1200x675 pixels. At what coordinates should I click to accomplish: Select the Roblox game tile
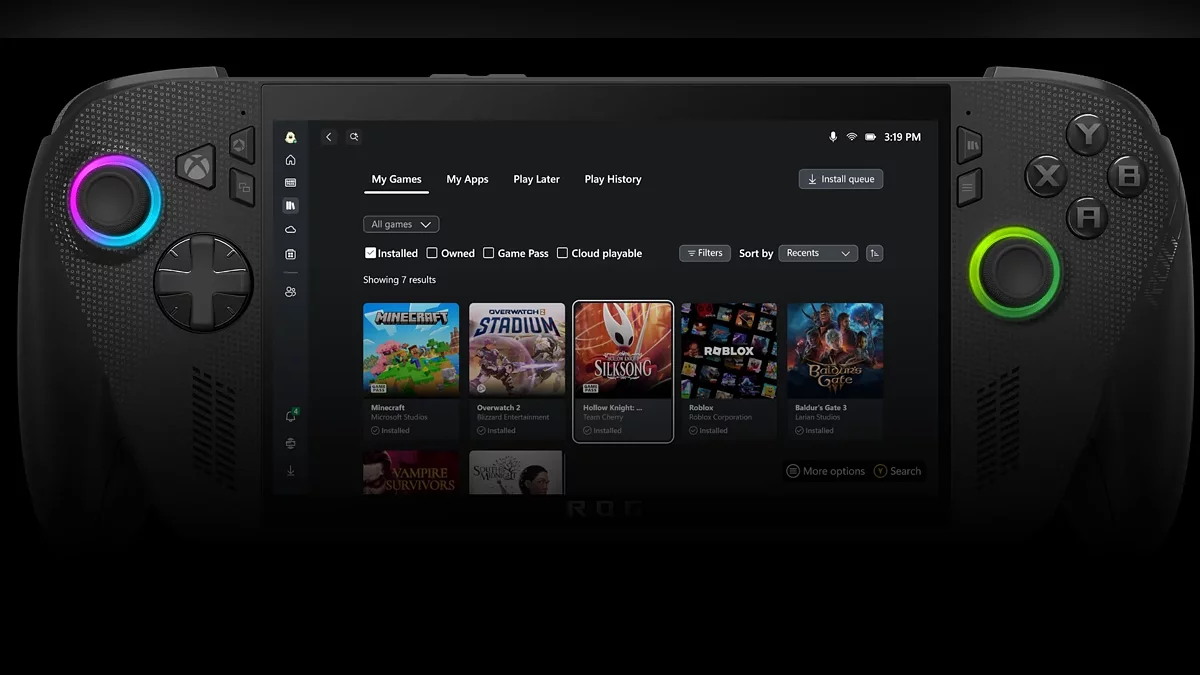(x=729, y=371)
